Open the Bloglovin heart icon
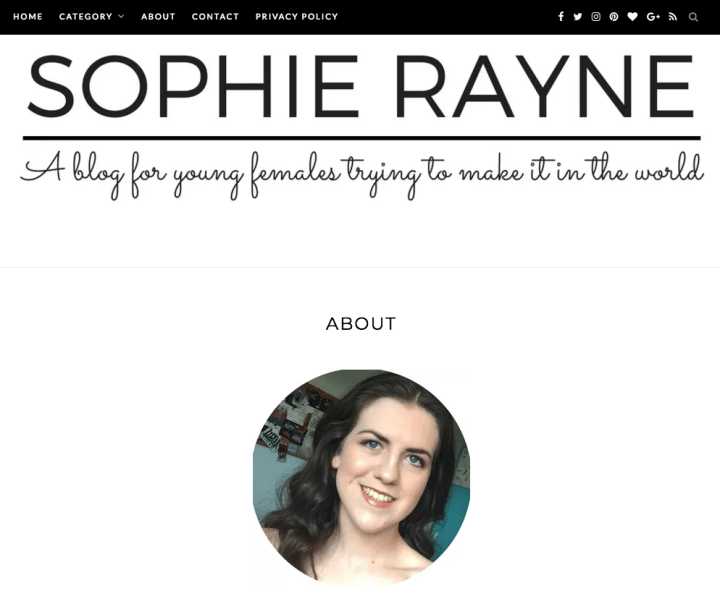 pyautogui.click(x=632, y=17)
